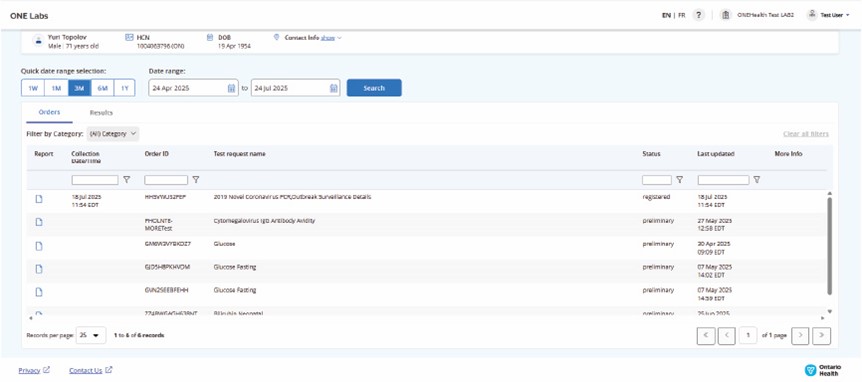Viewport: 862px width, 382px height.
Task: Open the Privacy link
Action: point(34,370)
